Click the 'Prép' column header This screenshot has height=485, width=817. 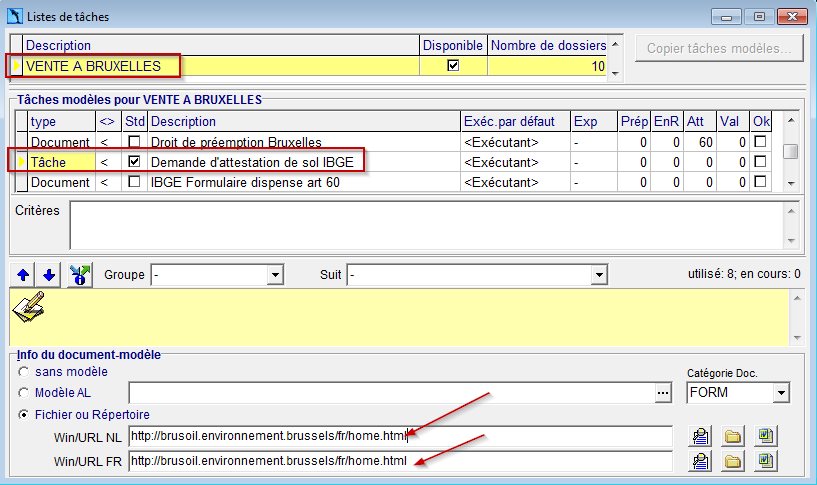coord(634,121)
